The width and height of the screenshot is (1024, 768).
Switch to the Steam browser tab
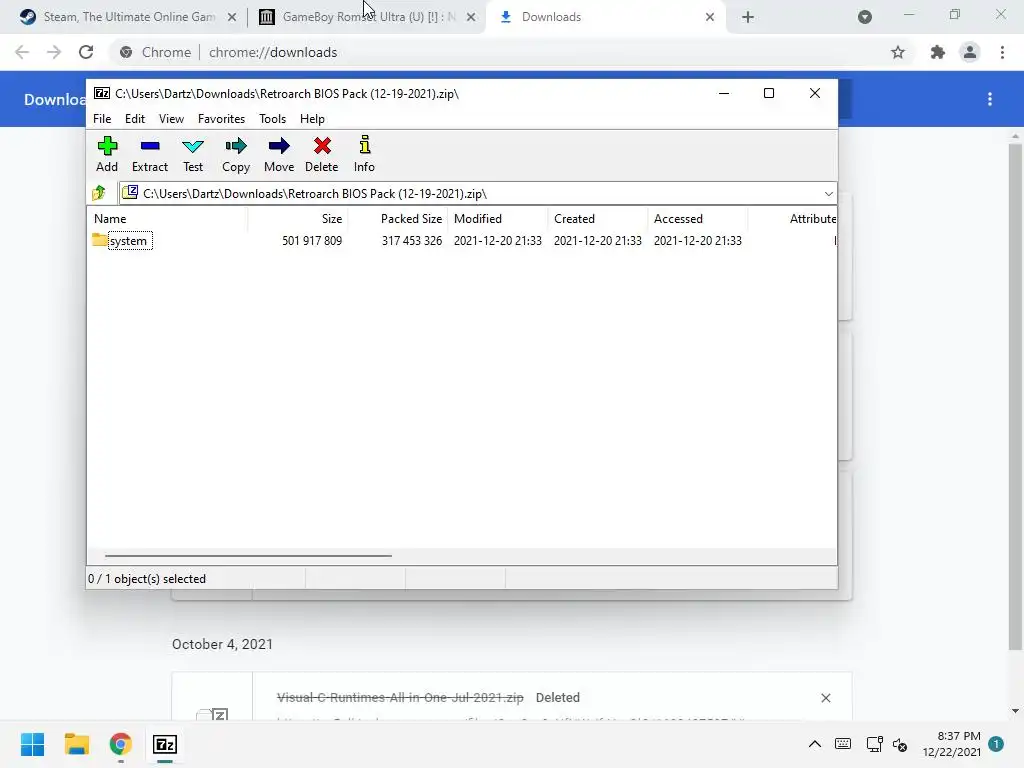[x=129, y=17]
